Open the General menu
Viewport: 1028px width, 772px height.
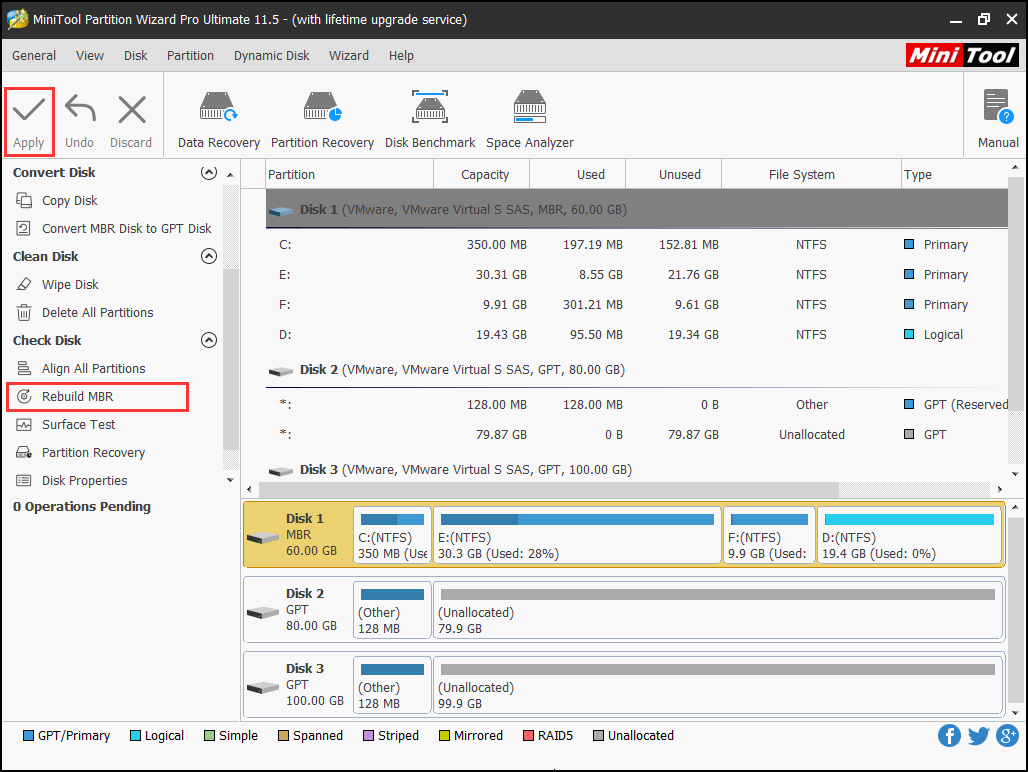[34, 56]
